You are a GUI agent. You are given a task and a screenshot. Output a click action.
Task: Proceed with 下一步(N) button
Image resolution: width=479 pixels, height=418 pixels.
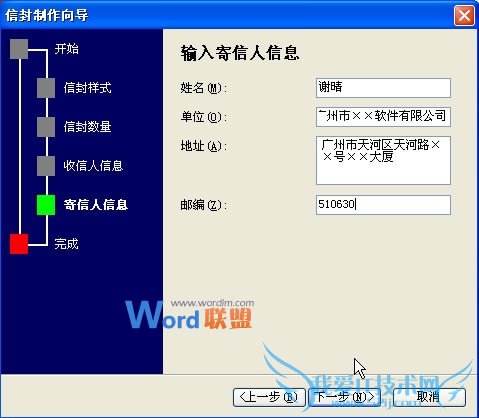click(345, 397)
